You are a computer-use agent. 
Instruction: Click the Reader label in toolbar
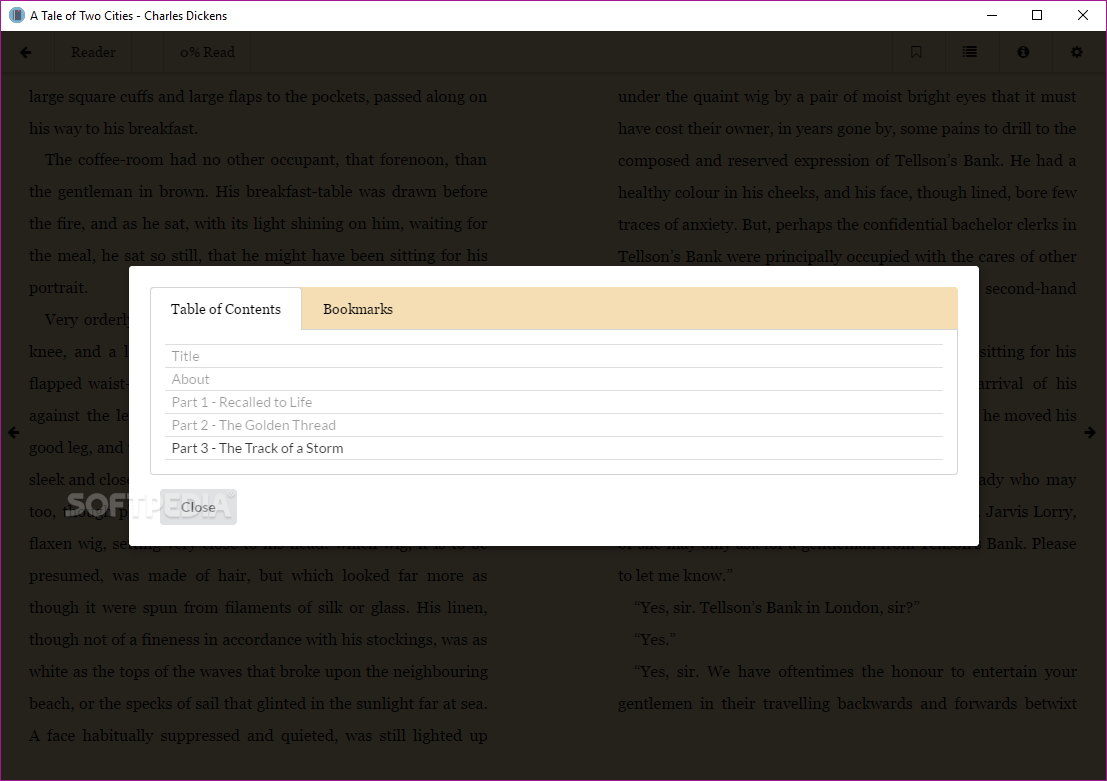pyautogui.click(x=93, y=52)
